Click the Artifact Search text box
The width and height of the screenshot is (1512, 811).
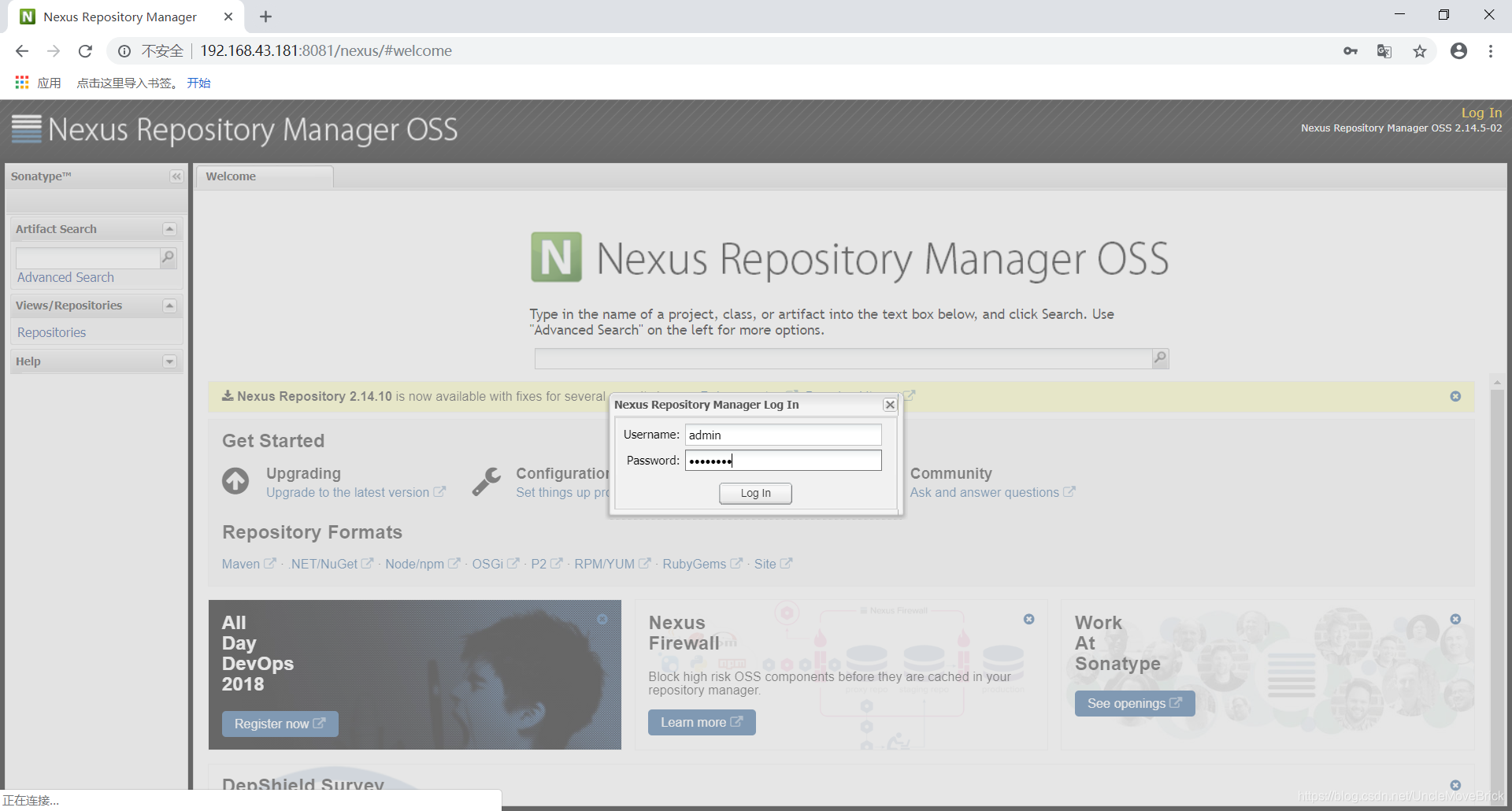point(87,257)
